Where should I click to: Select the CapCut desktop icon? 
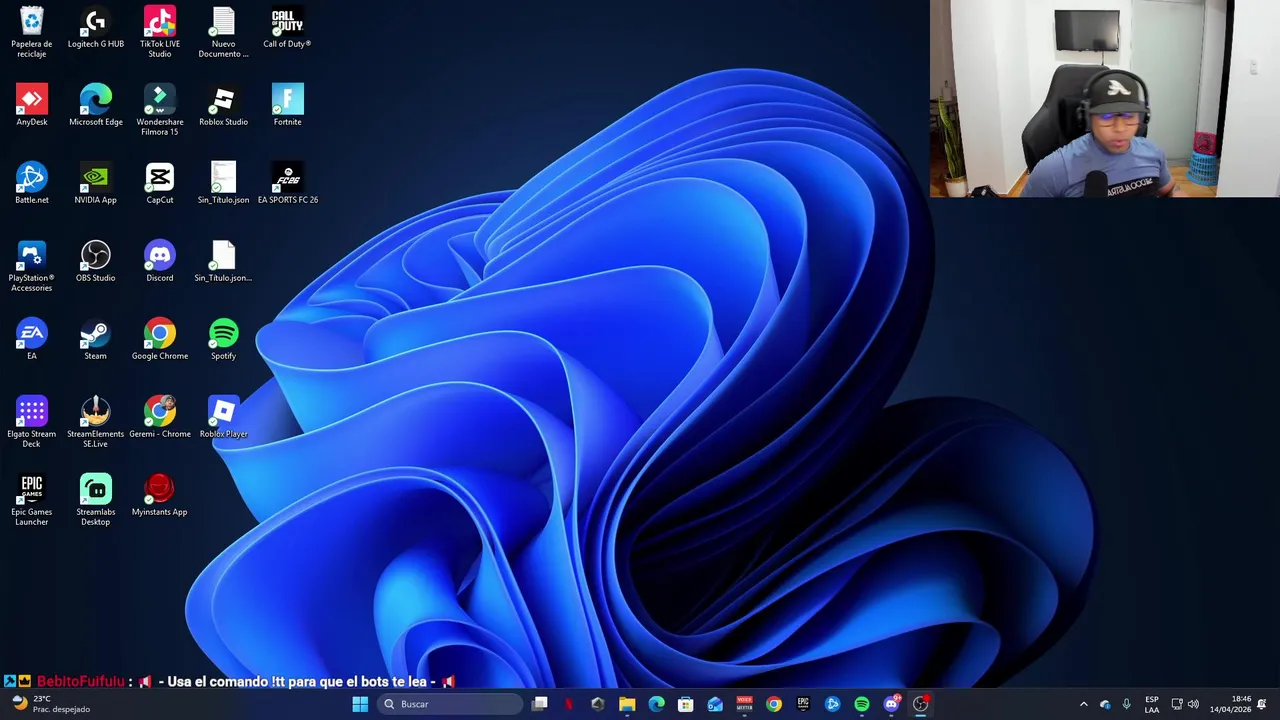point(160,184)
